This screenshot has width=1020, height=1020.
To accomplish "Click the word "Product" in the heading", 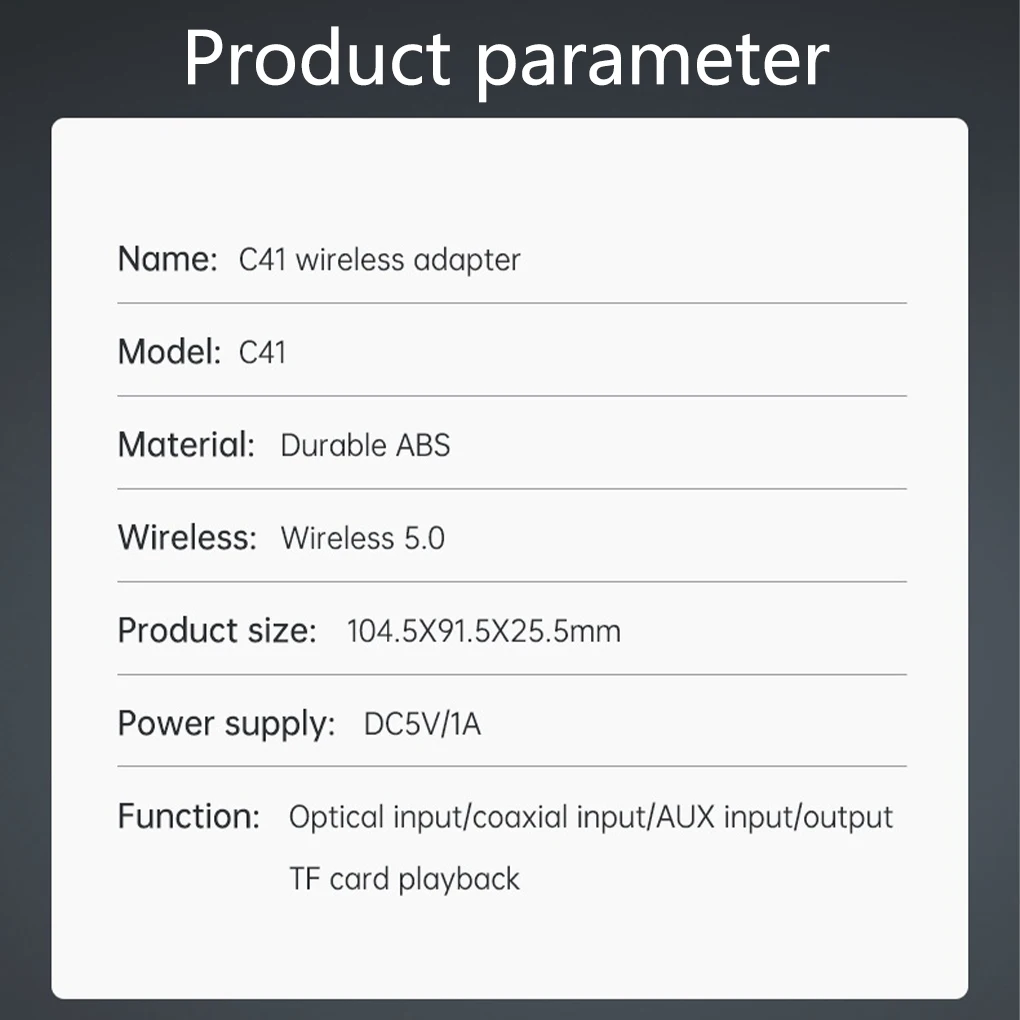I will pos(317,58).
